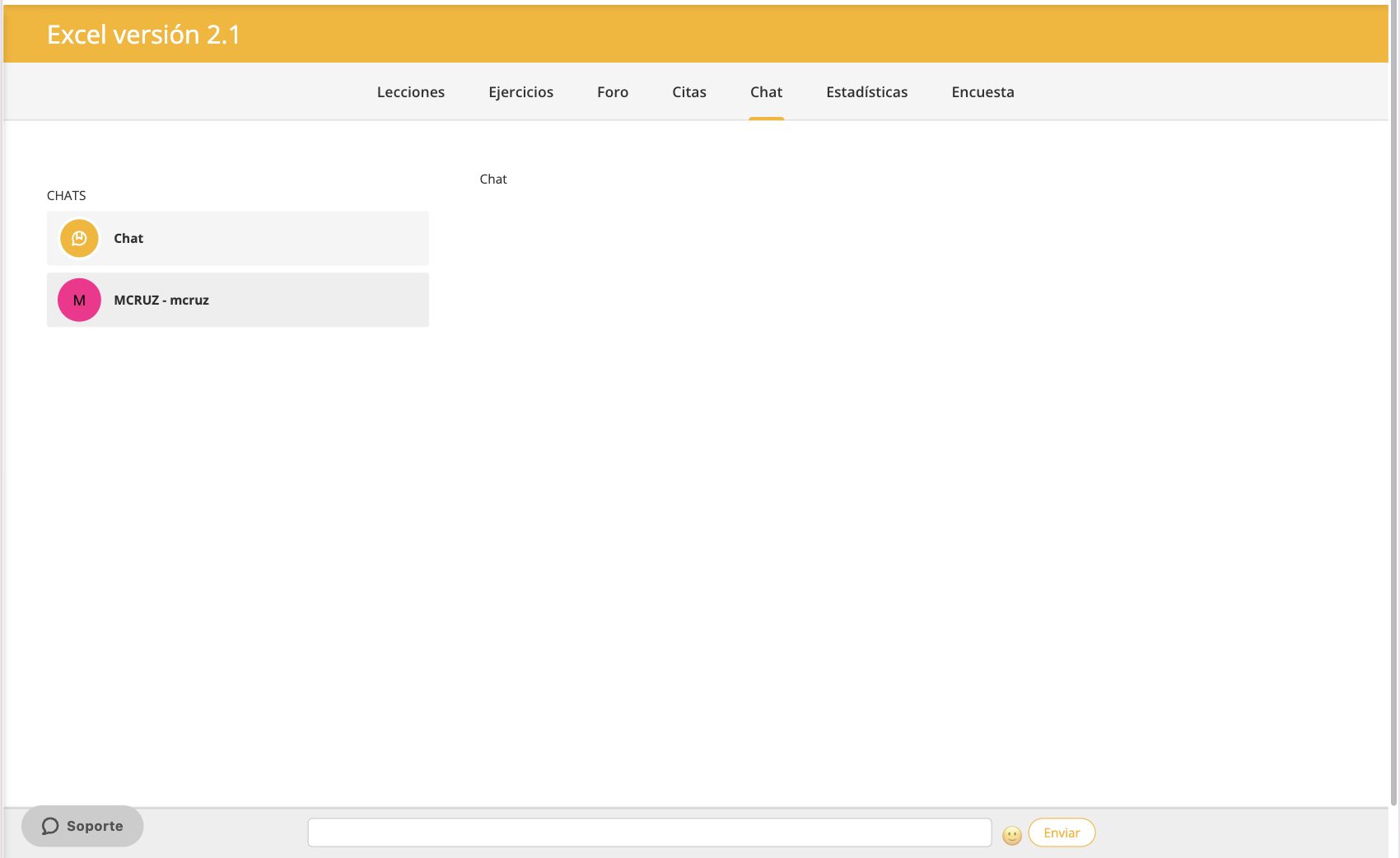The image size is (1400, 858).
Task: Click the pink M avatar icon
Action: (79, 300)
